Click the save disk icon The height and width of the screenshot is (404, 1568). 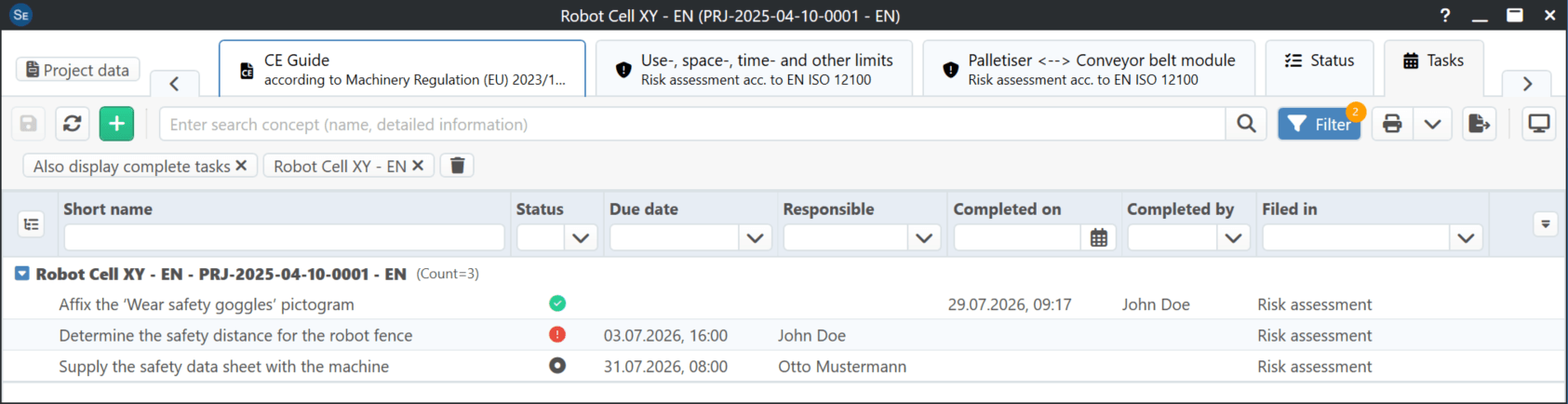(28, 124)
